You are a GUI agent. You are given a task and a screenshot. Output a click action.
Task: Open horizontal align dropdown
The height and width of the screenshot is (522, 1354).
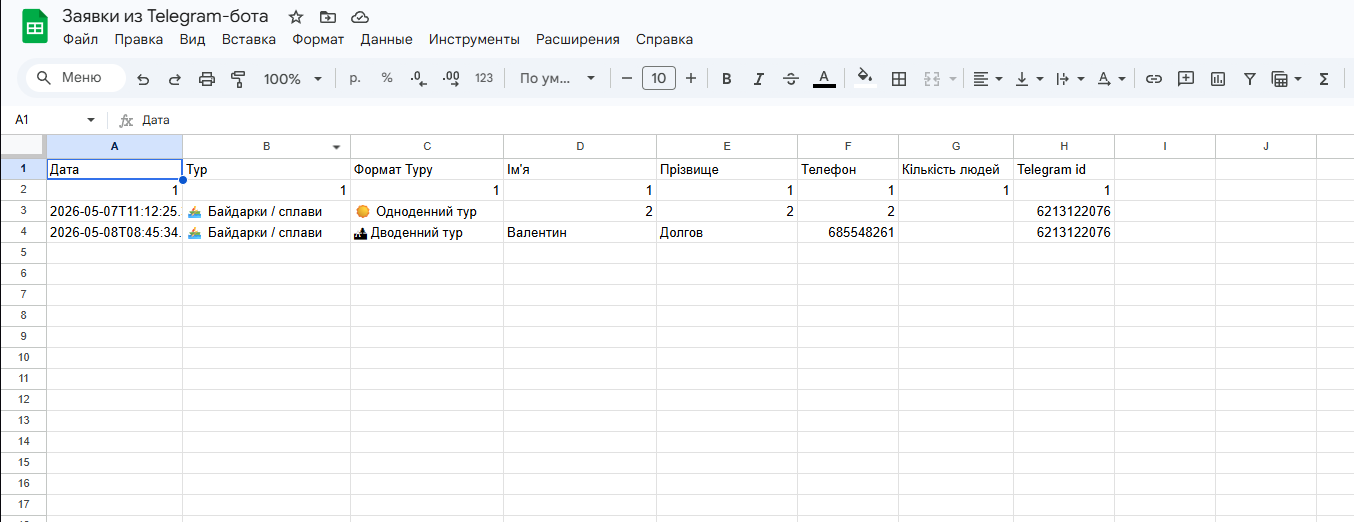988,79
